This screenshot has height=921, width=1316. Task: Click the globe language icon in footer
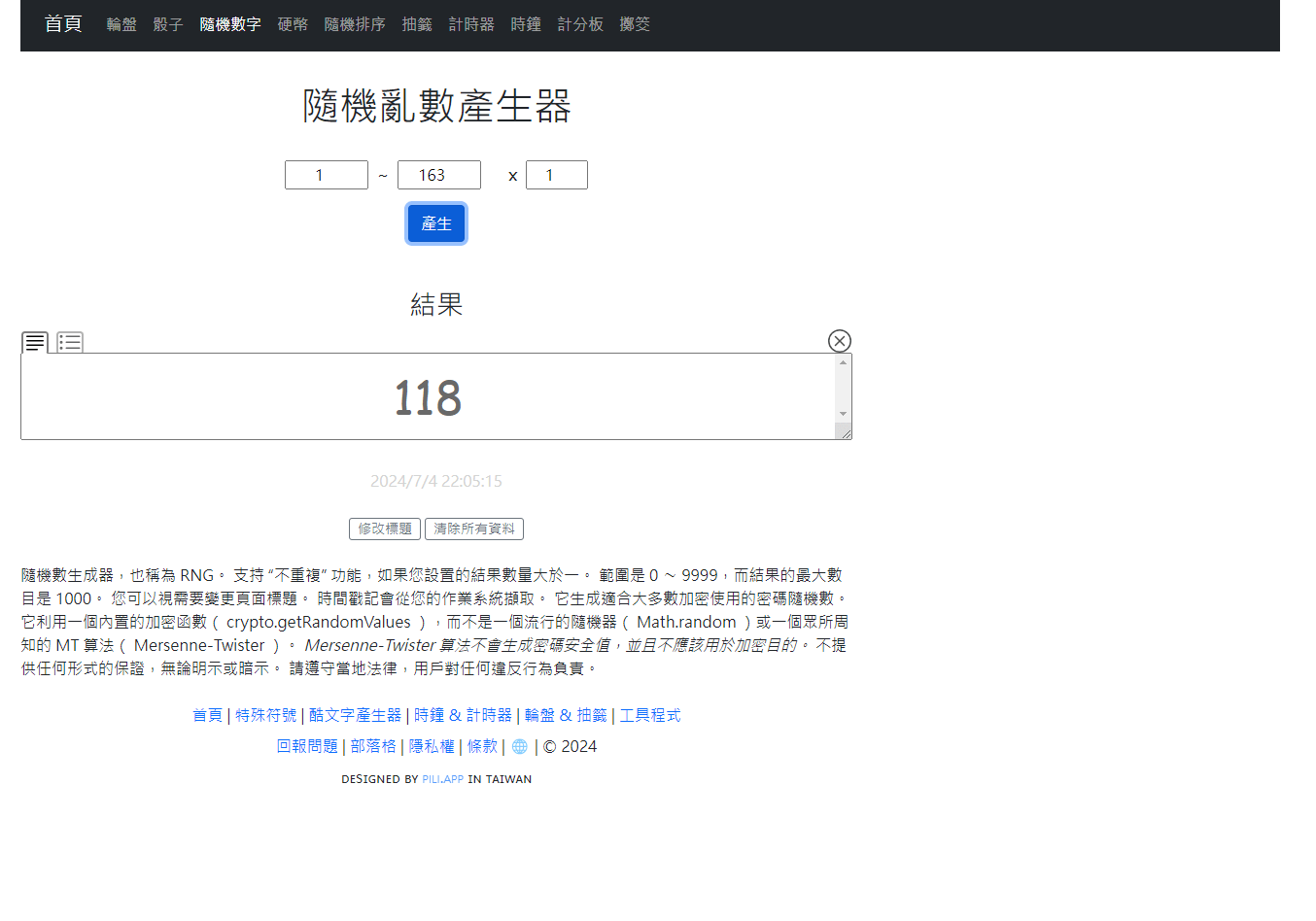pos(520,746)
